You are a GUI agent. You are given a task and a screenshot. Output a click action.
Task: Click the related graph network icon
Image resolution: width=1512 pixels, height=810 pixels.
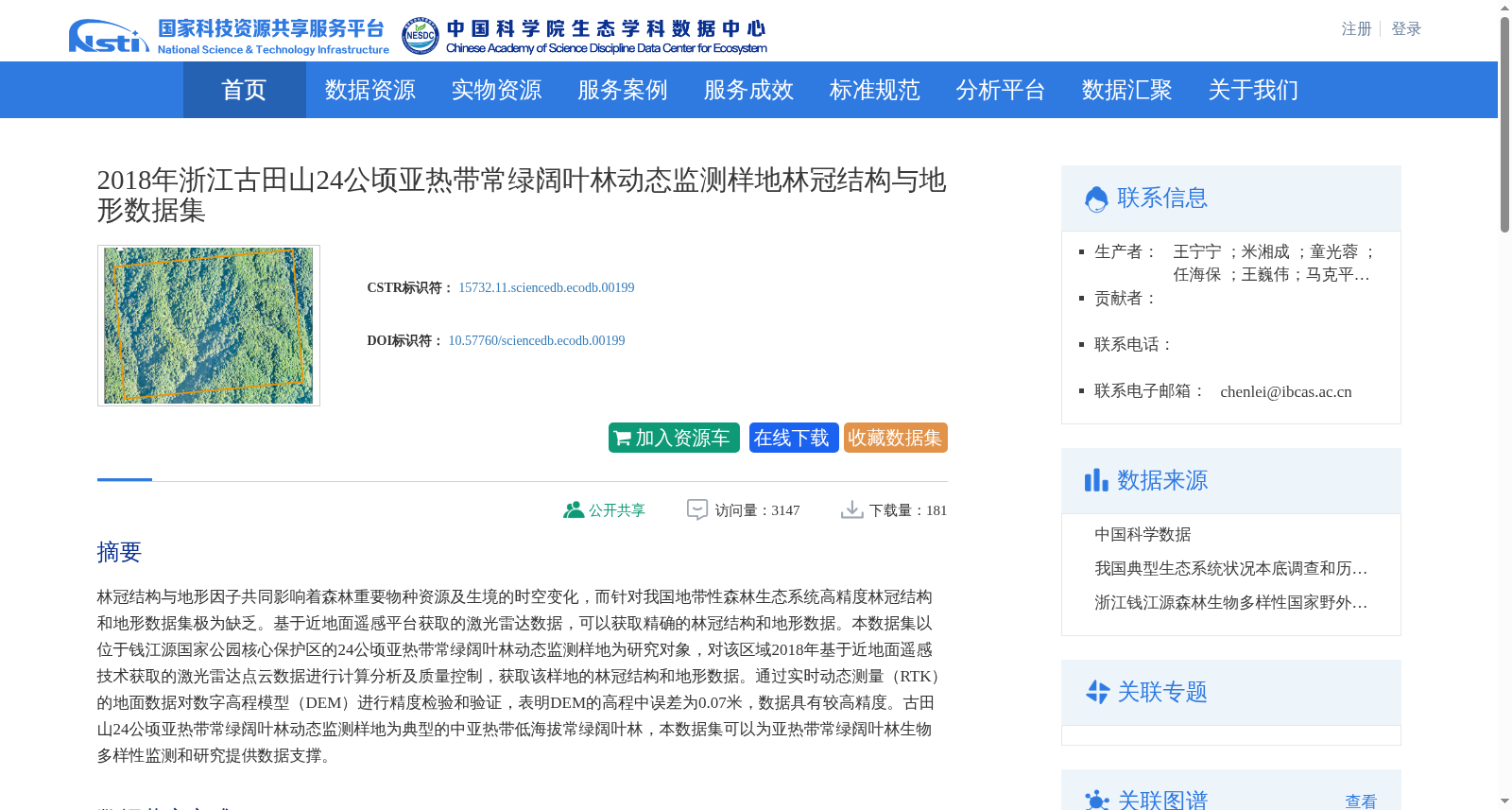pos(1097,800)
